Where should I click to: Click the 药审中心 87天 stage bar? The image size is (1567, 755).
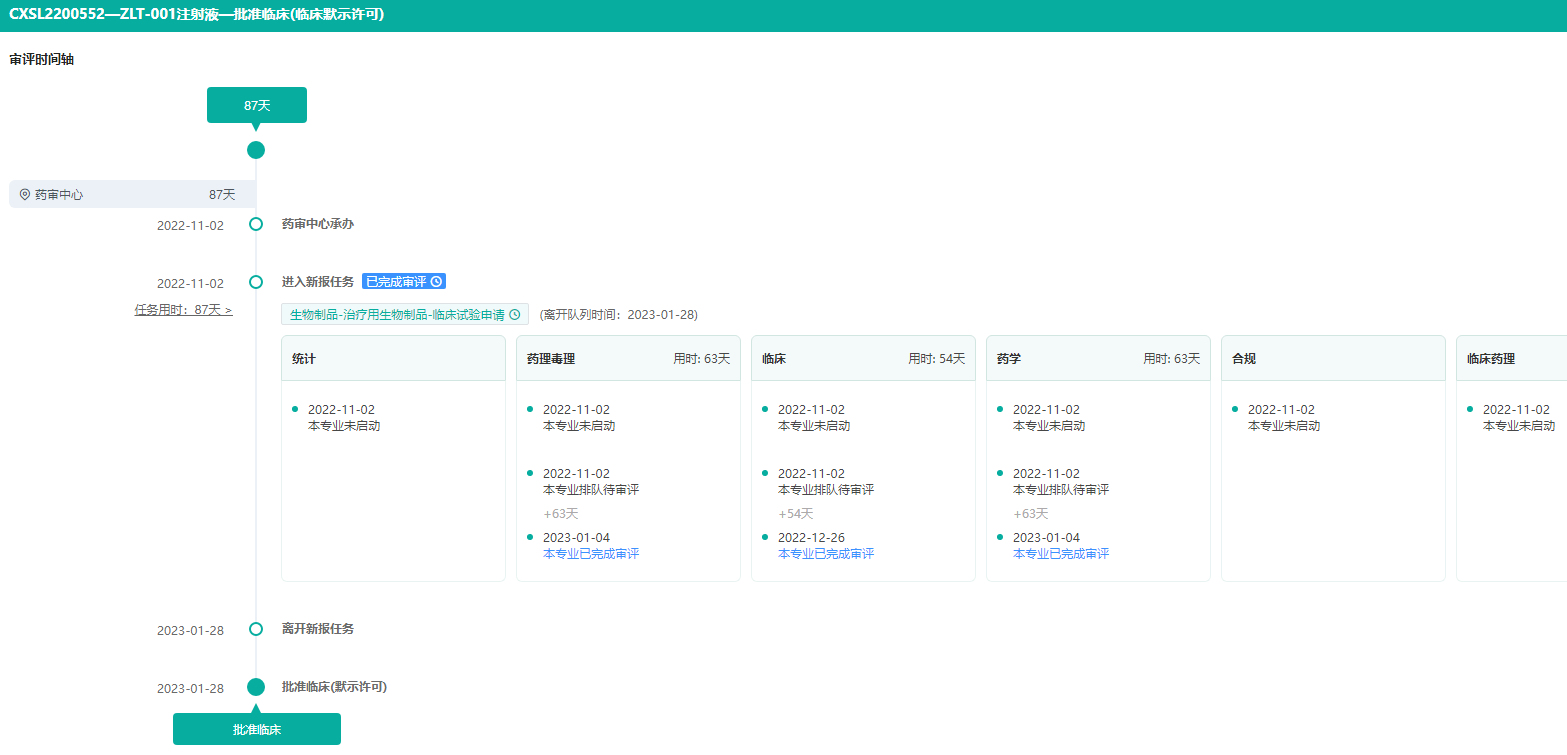(x=132, y=195)
